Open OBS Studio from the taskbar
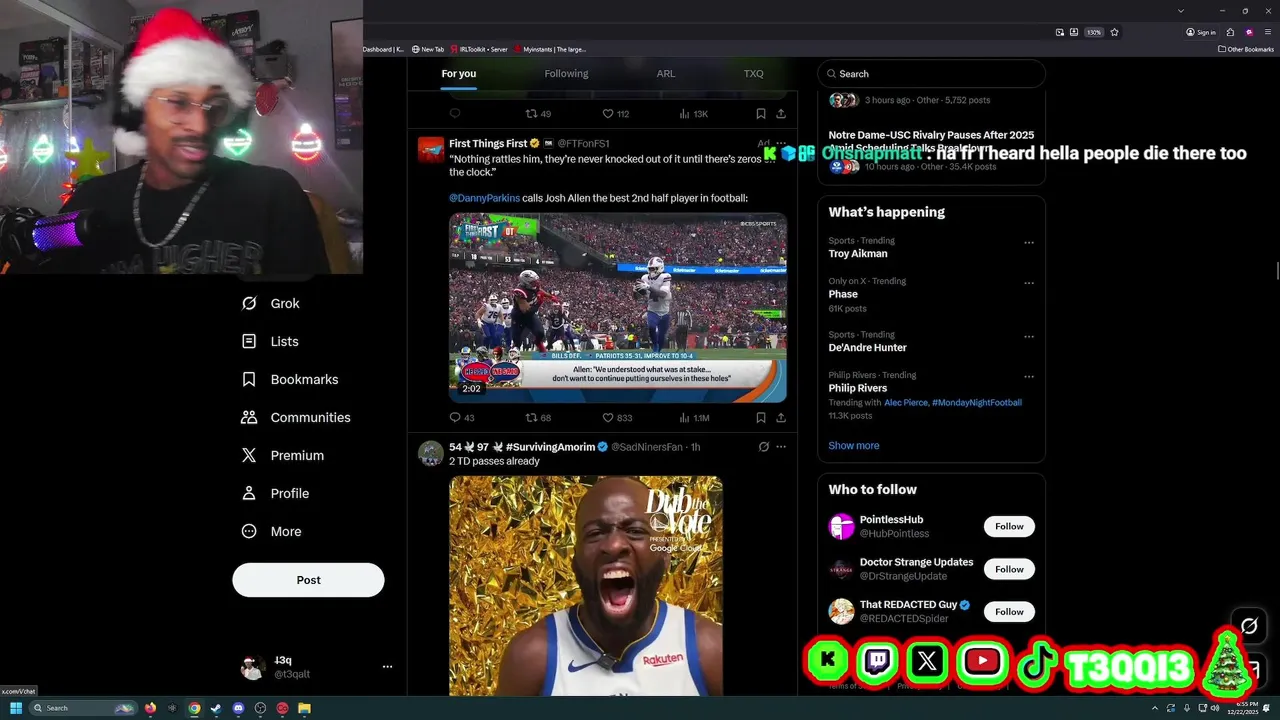Viewport: 1280px width, 720px height. point(260,708)
